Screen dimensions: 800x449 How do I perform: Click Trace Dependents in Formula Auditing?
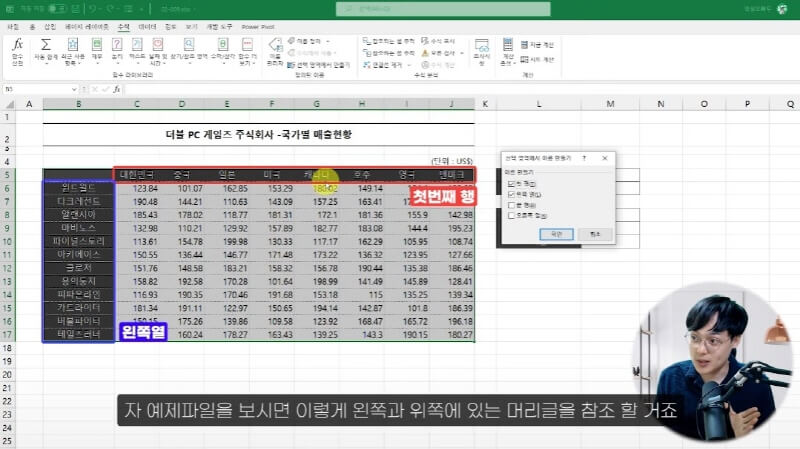[388, 53]
